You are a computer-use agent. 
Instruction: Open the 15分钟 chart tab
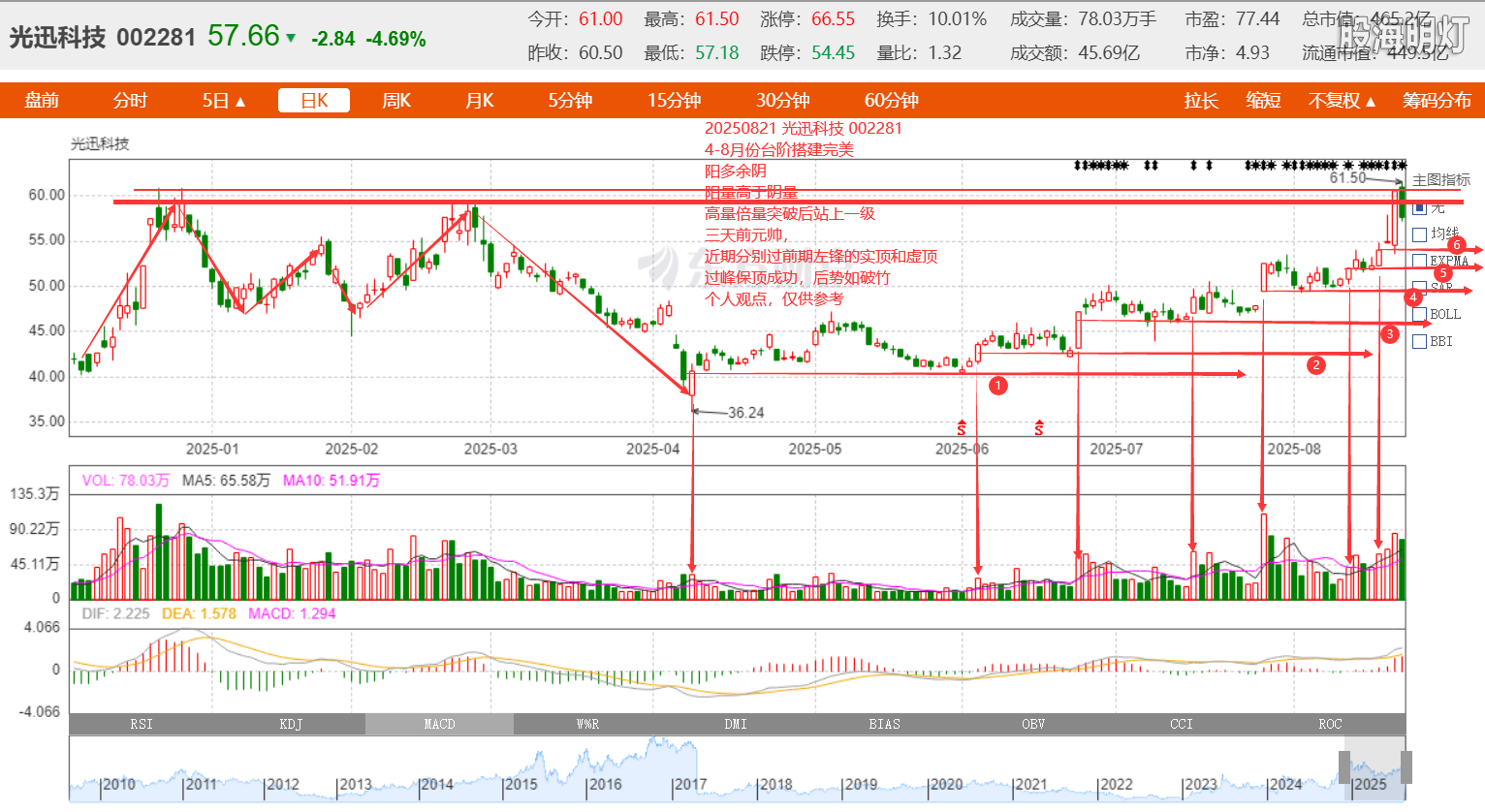coord(675,101)
